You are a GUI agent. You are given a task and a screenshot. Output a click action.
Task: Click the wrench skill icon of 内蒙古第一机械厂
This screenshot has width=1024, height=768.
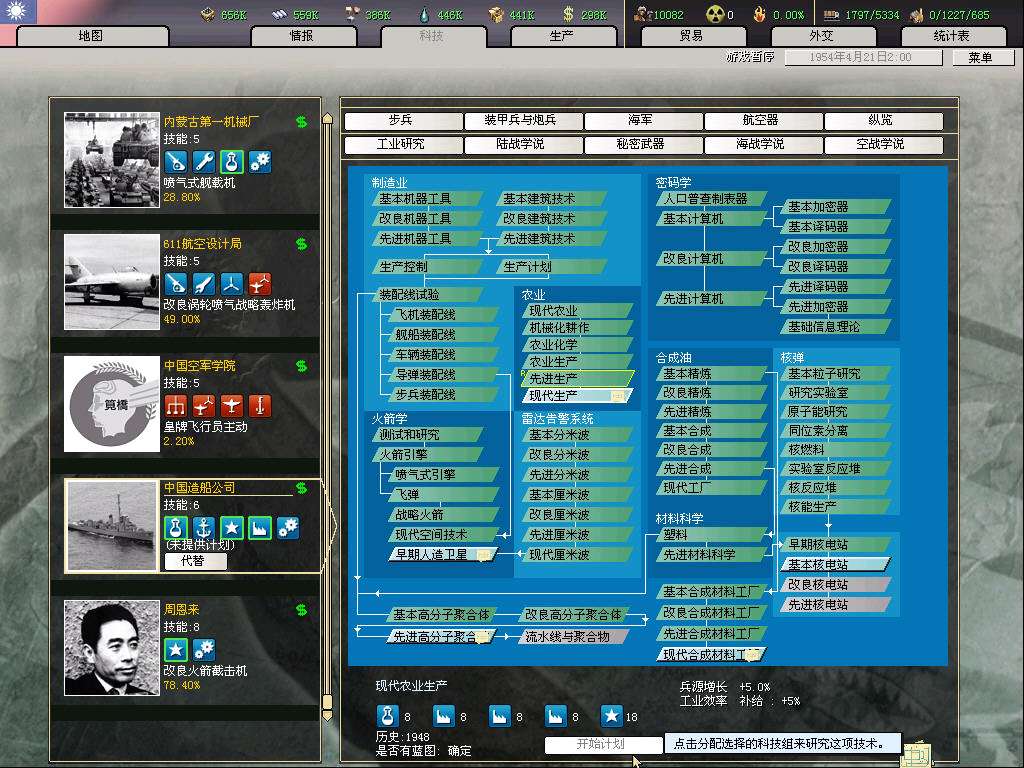pos(204,161)
